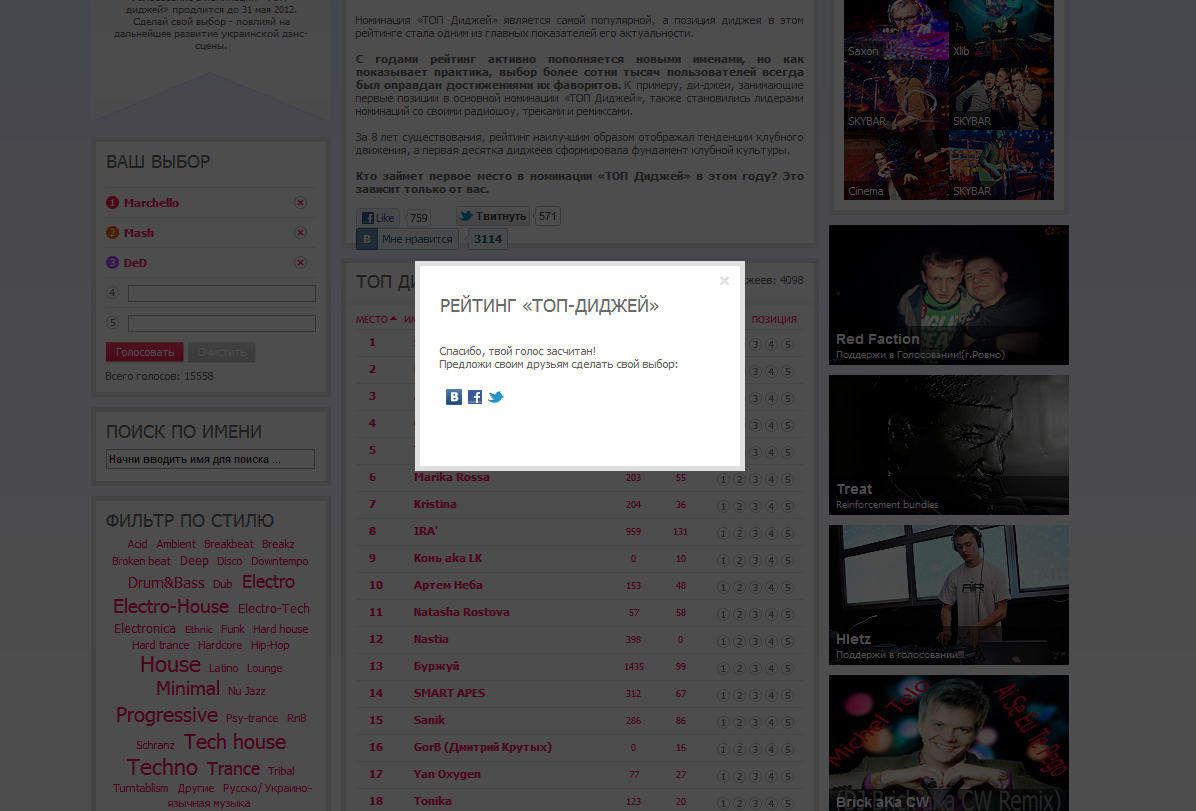
Task: Select position 1 for Natasha Rostova
Action: click(723, 615)
